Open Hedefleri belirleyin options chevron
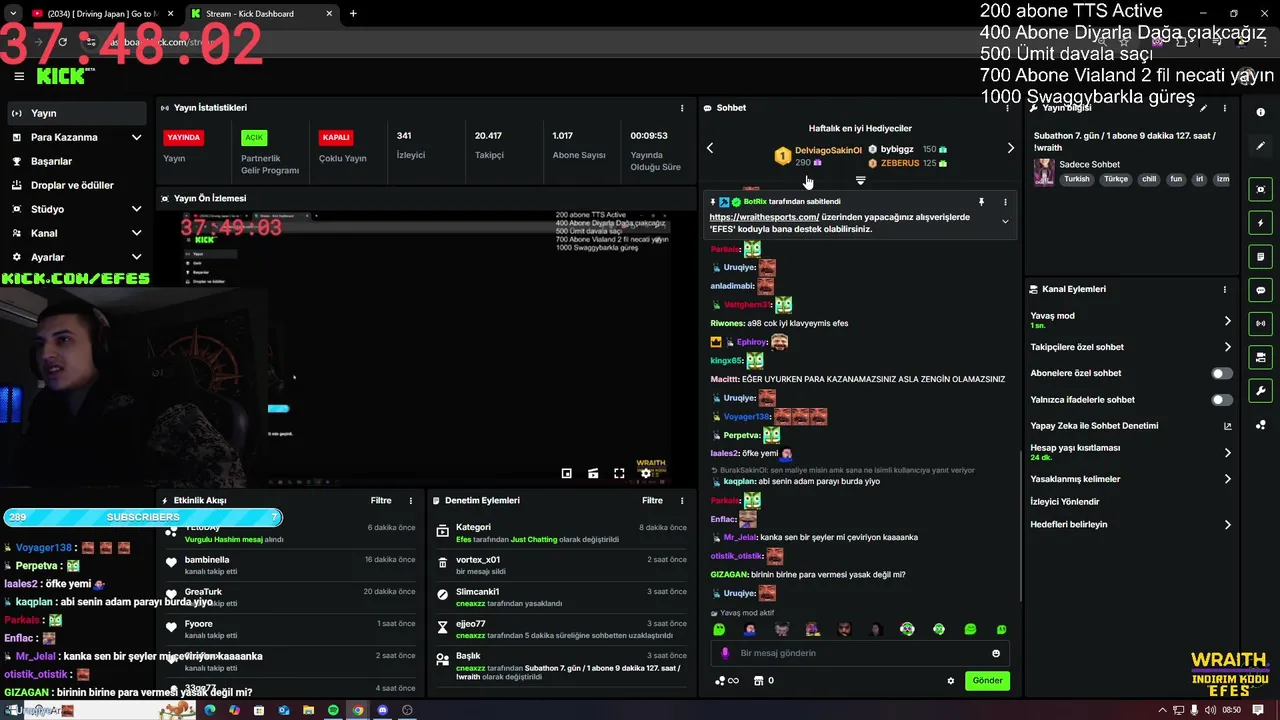 pyautogui.click(x=1227, y=524)
